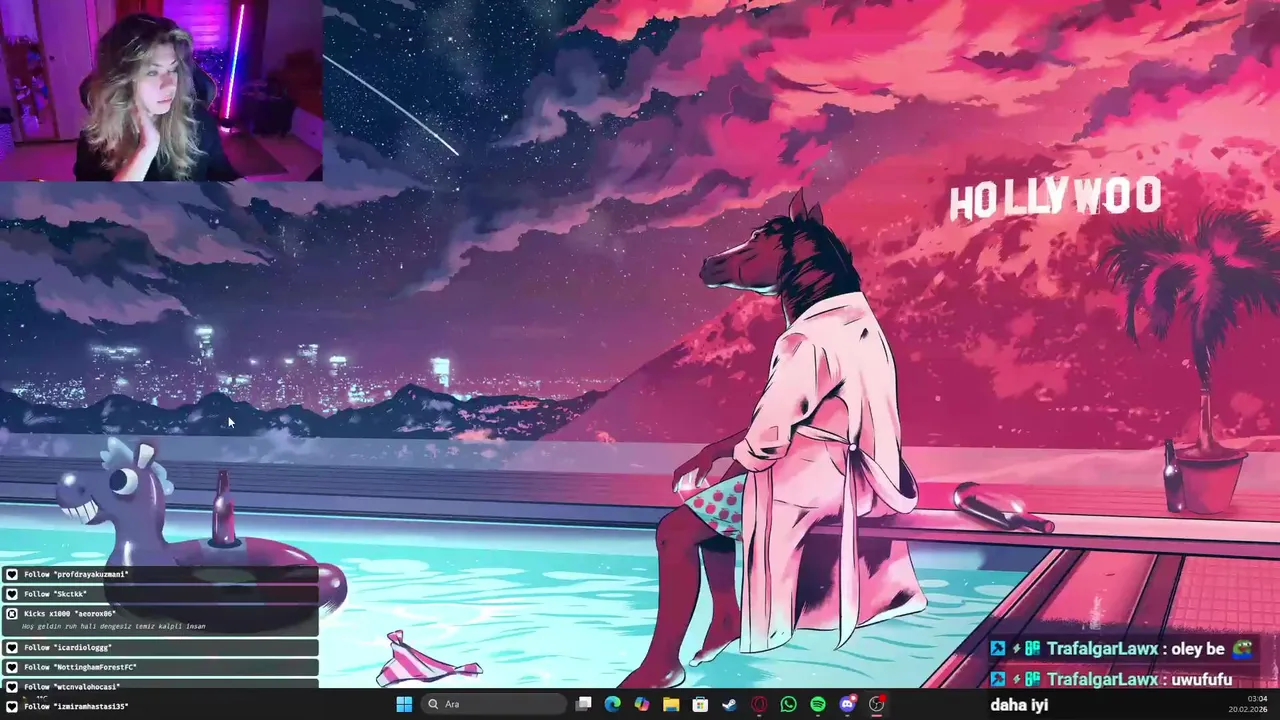This screenshot has width=1280, height=720.
Task: Select the Follow "Skctkk" event text
Action: [55, 594]
